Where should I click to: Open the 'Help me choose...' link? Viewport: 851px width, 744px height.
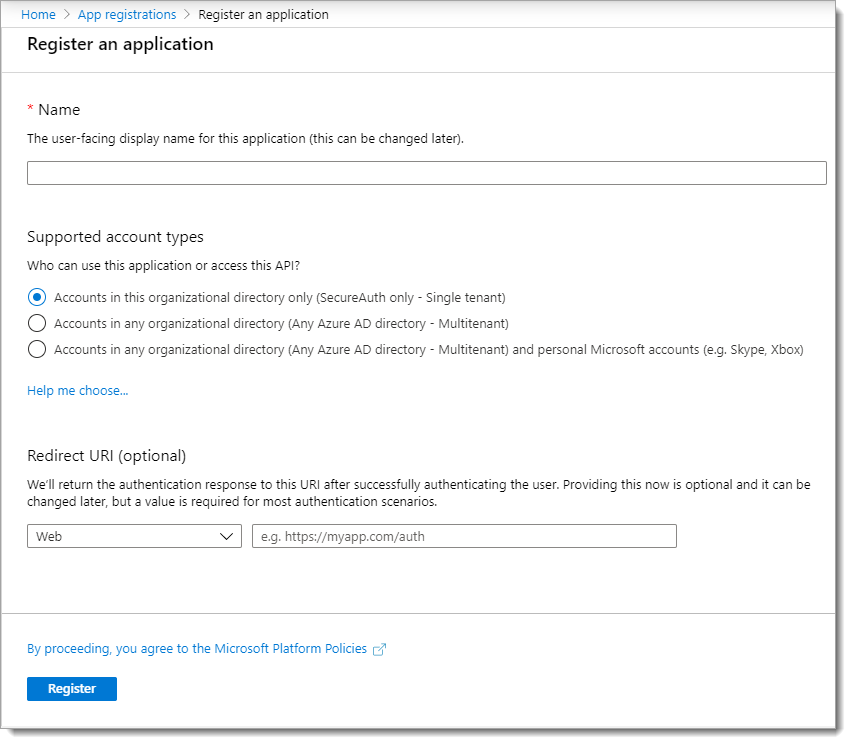tap(77, 390)
